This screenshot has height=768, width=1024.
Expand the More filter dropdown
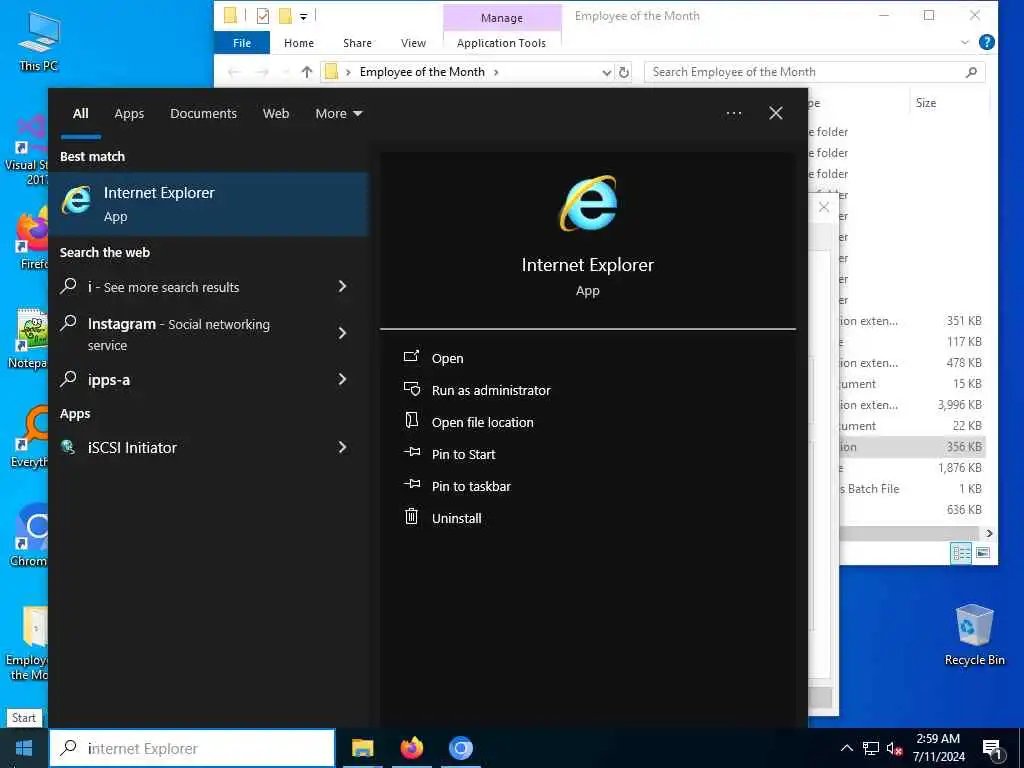click(338, 113)
